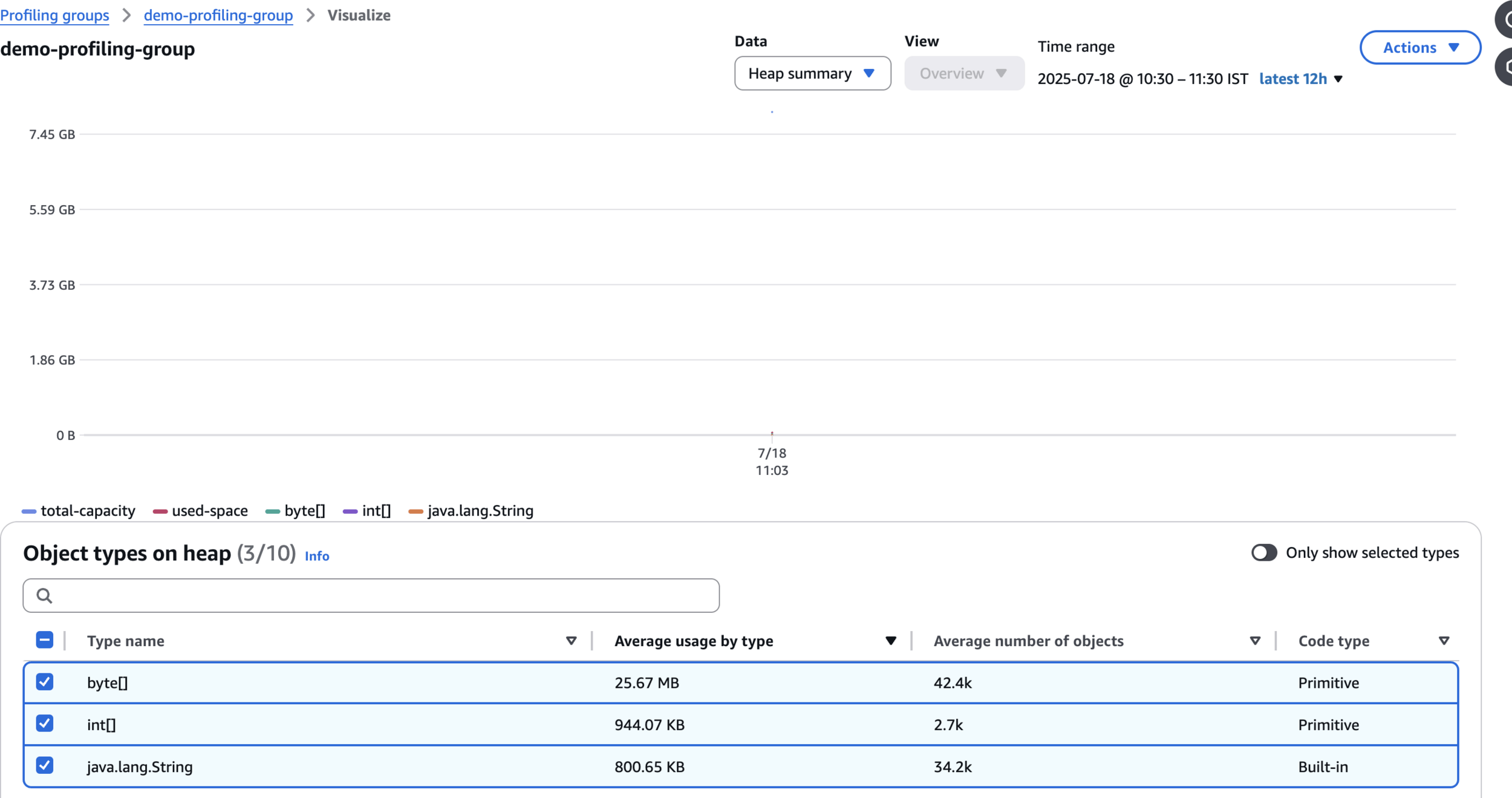Click the int[] legend entry
The image size is (1512, 798).
376,511
